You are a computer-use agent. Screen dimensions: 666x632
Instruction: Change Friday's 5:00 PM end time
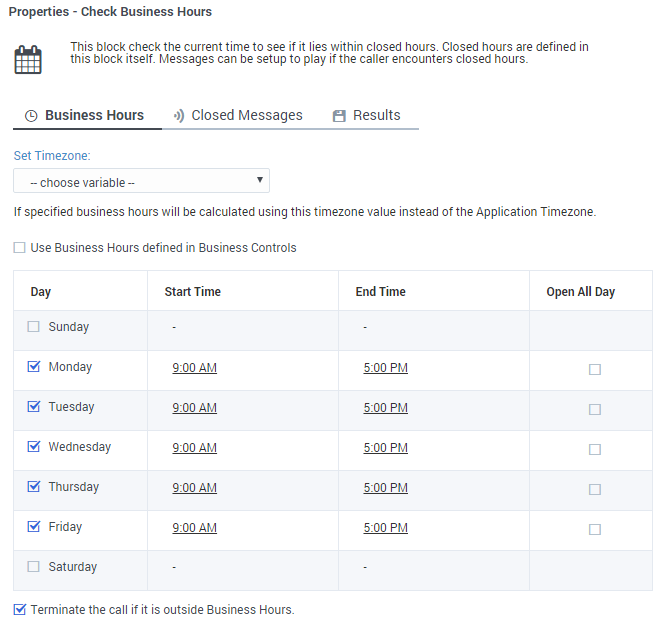[x=385, y=528]
